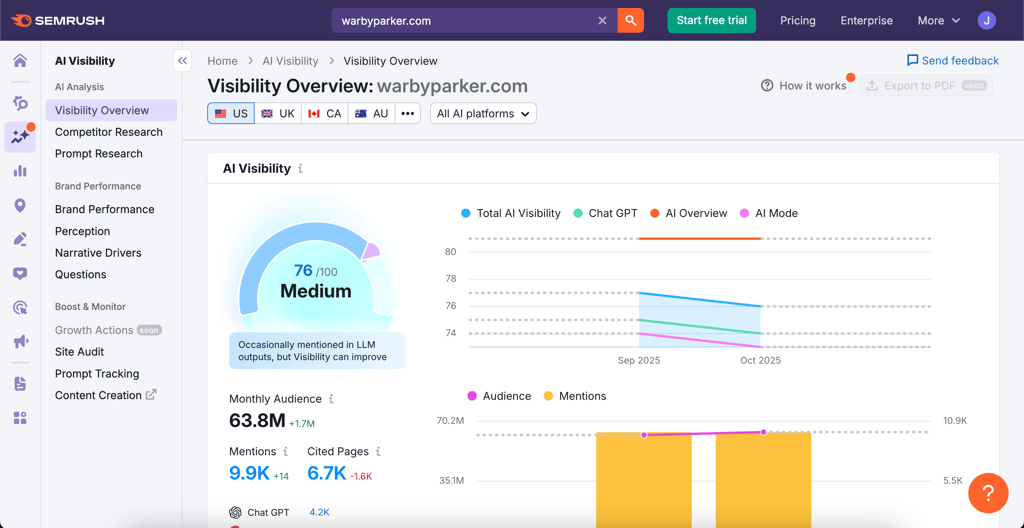Go to AI Visibility breadcrumb

pyautogui.click(x=290, y=61)
